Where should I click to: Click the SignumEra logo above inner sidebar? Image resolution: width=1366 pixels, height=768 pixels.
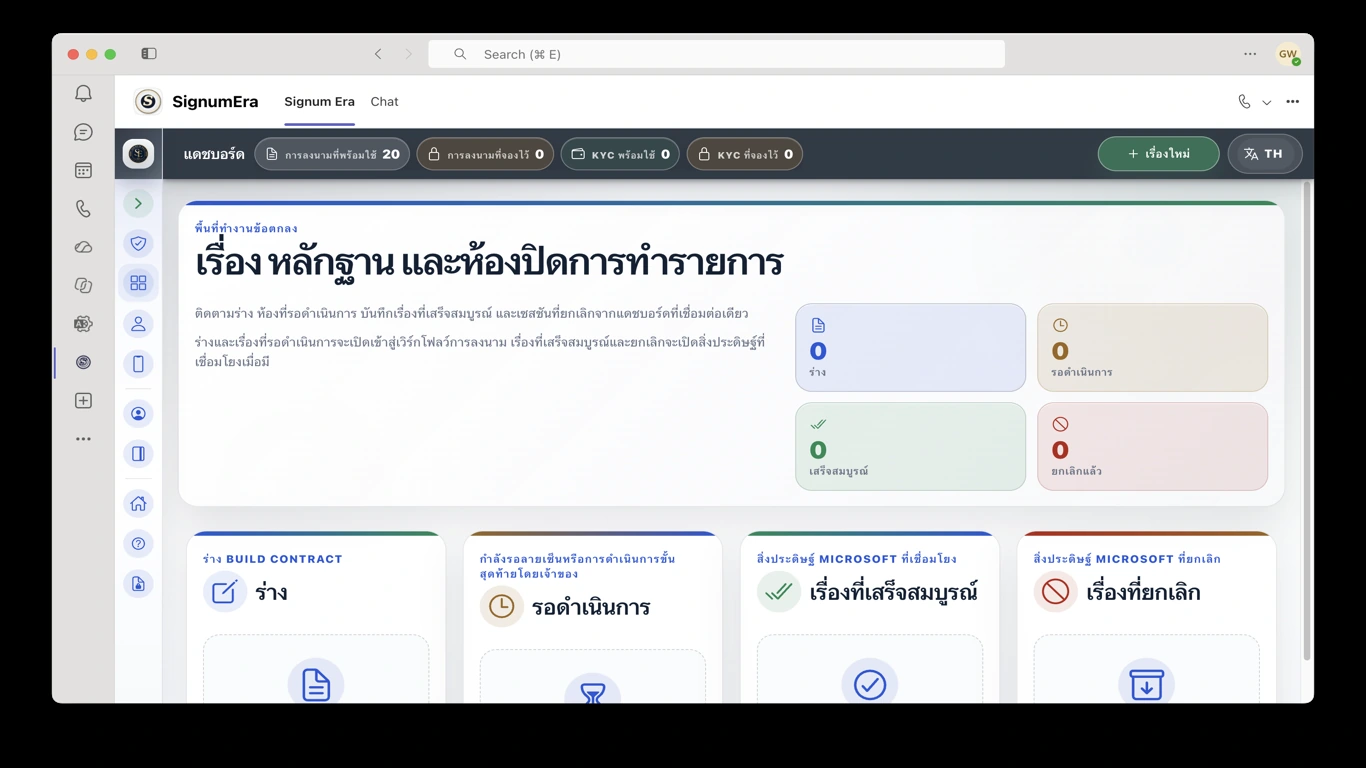pos(138,153)
